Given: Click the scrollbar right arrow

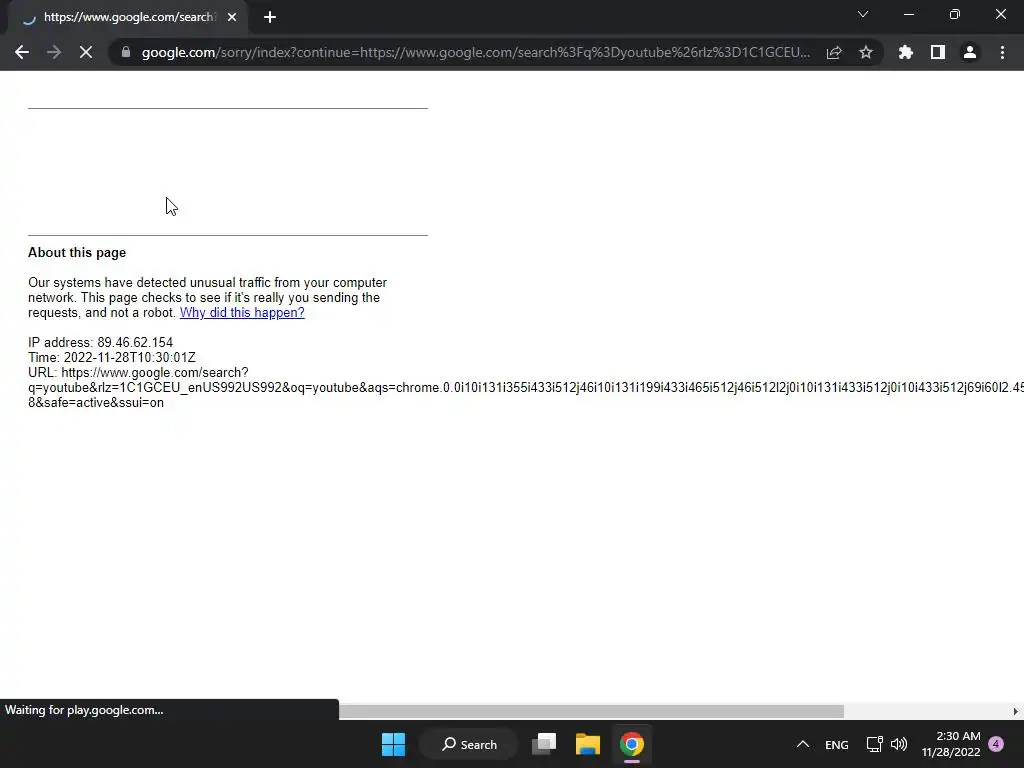Looking at the screenshot, I should [1016, 711].
